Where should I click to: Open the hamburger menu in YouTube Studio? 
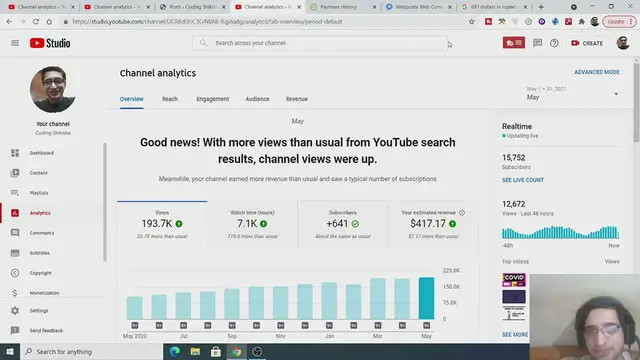pyautogui.click(x=15, y=43)
